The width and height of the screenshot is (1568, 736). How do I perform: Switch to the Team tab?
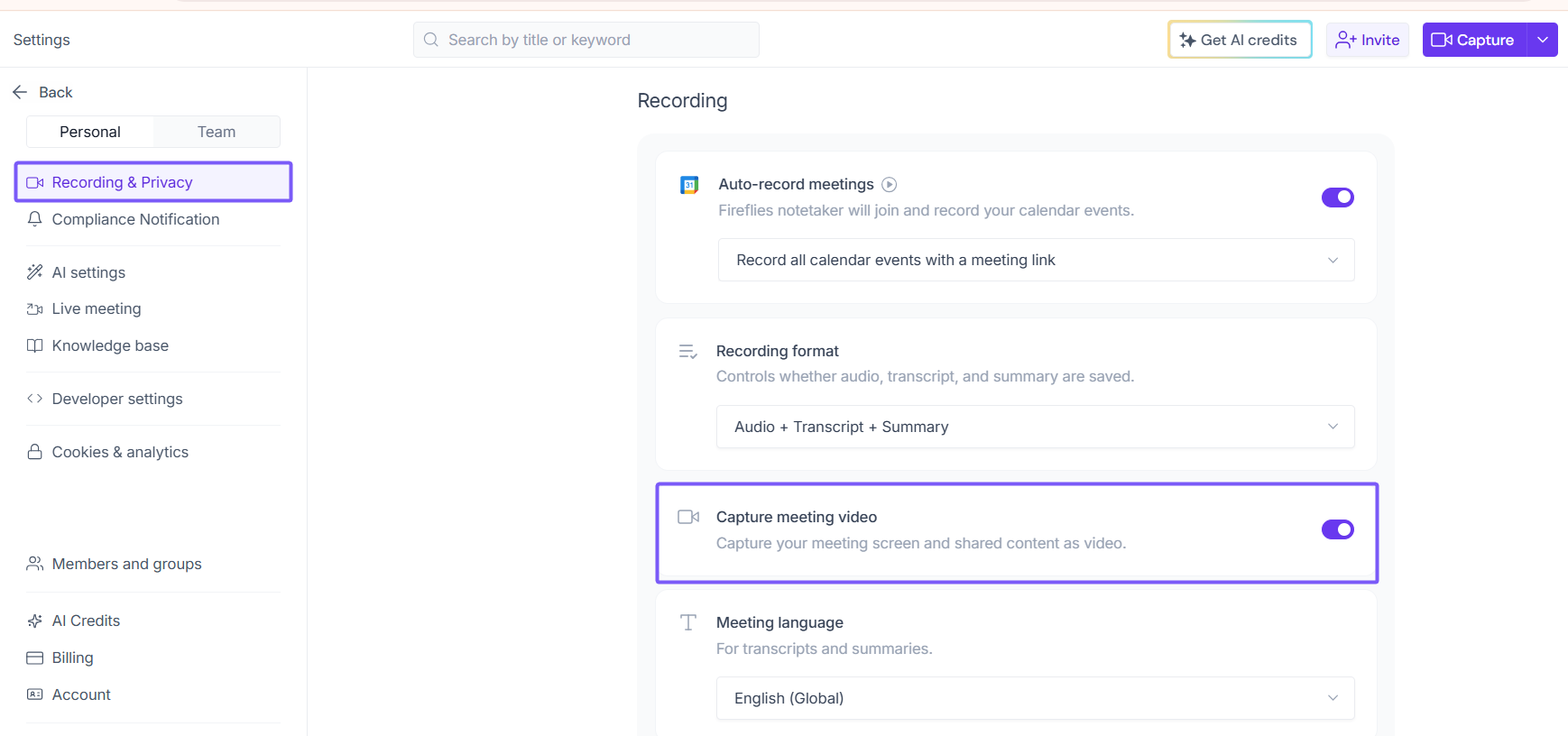[x=217, y=132]
